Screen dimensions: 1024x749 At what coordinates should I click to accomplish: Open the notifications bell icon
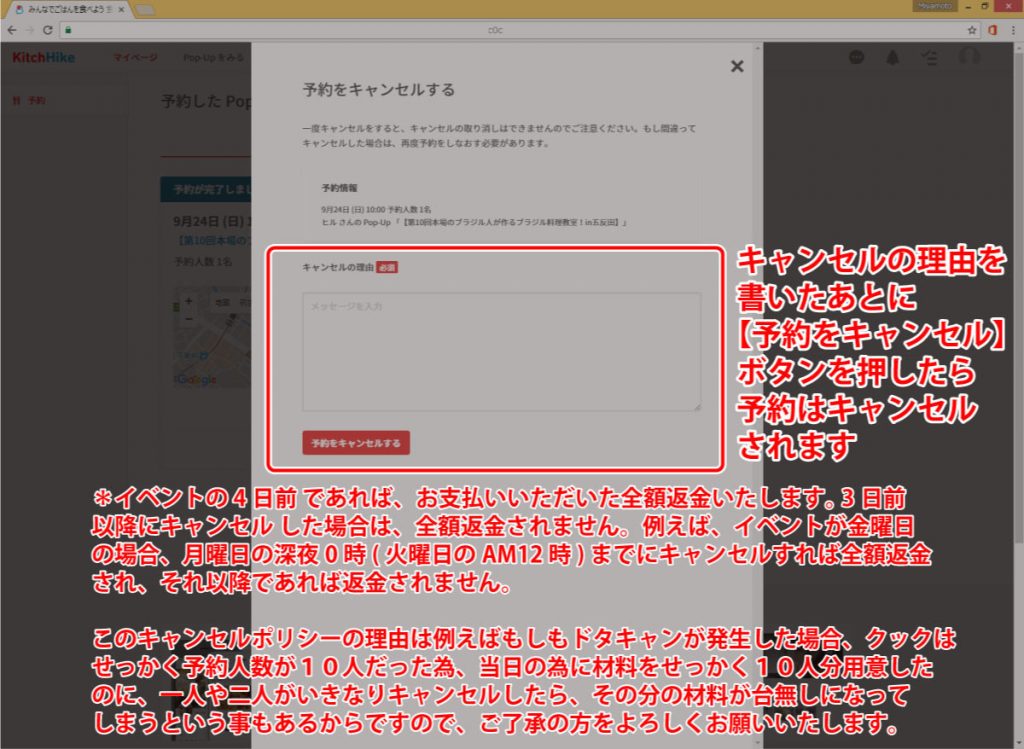click(892, 57)
